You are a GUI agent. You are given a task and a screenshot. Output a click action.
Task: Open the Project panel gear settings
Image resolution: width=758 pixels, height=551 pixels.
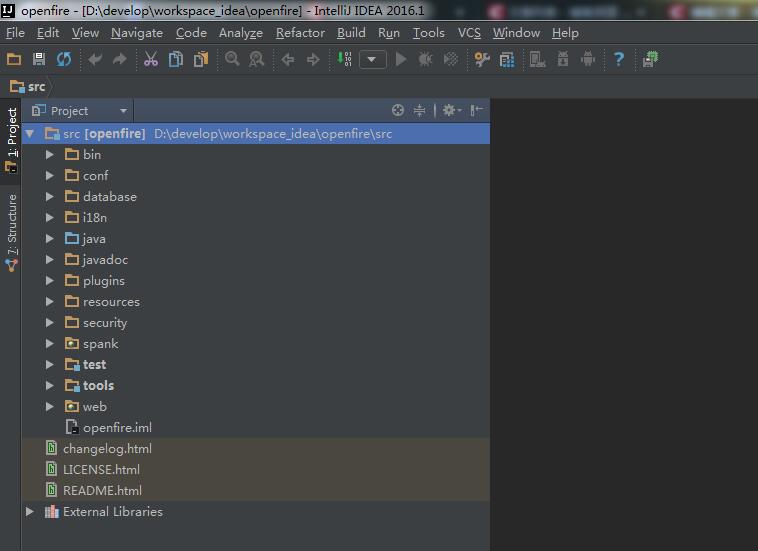[x=452, y=110]
